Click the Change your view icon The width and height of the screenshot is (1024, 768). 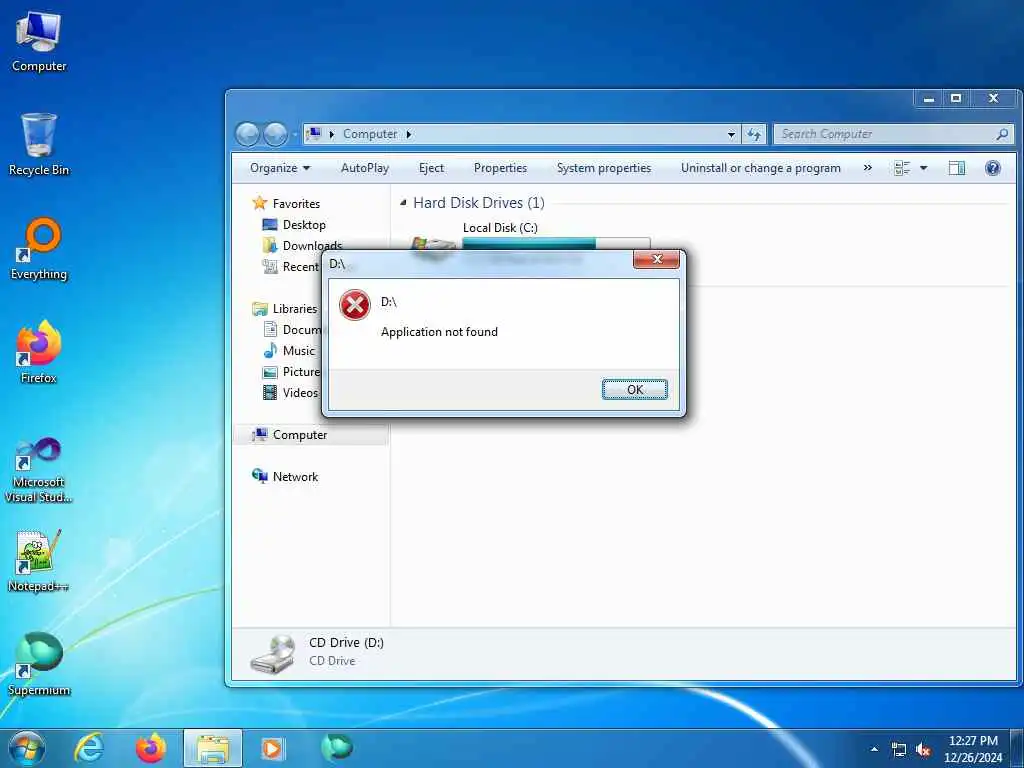coord(902,168)
